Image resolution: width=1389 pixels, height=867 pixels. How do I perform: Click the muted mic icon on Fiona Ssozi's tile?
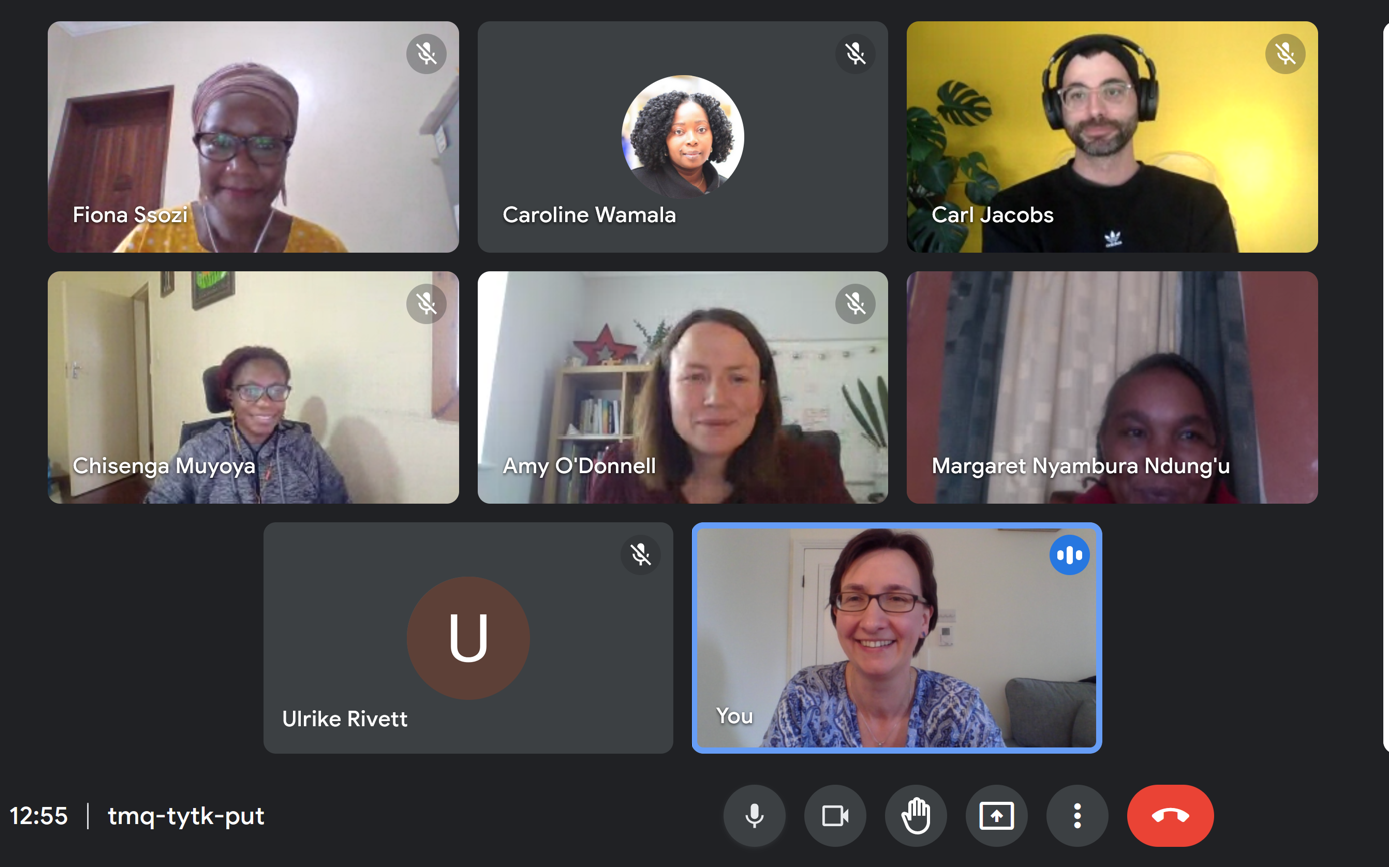pos(426,54)
